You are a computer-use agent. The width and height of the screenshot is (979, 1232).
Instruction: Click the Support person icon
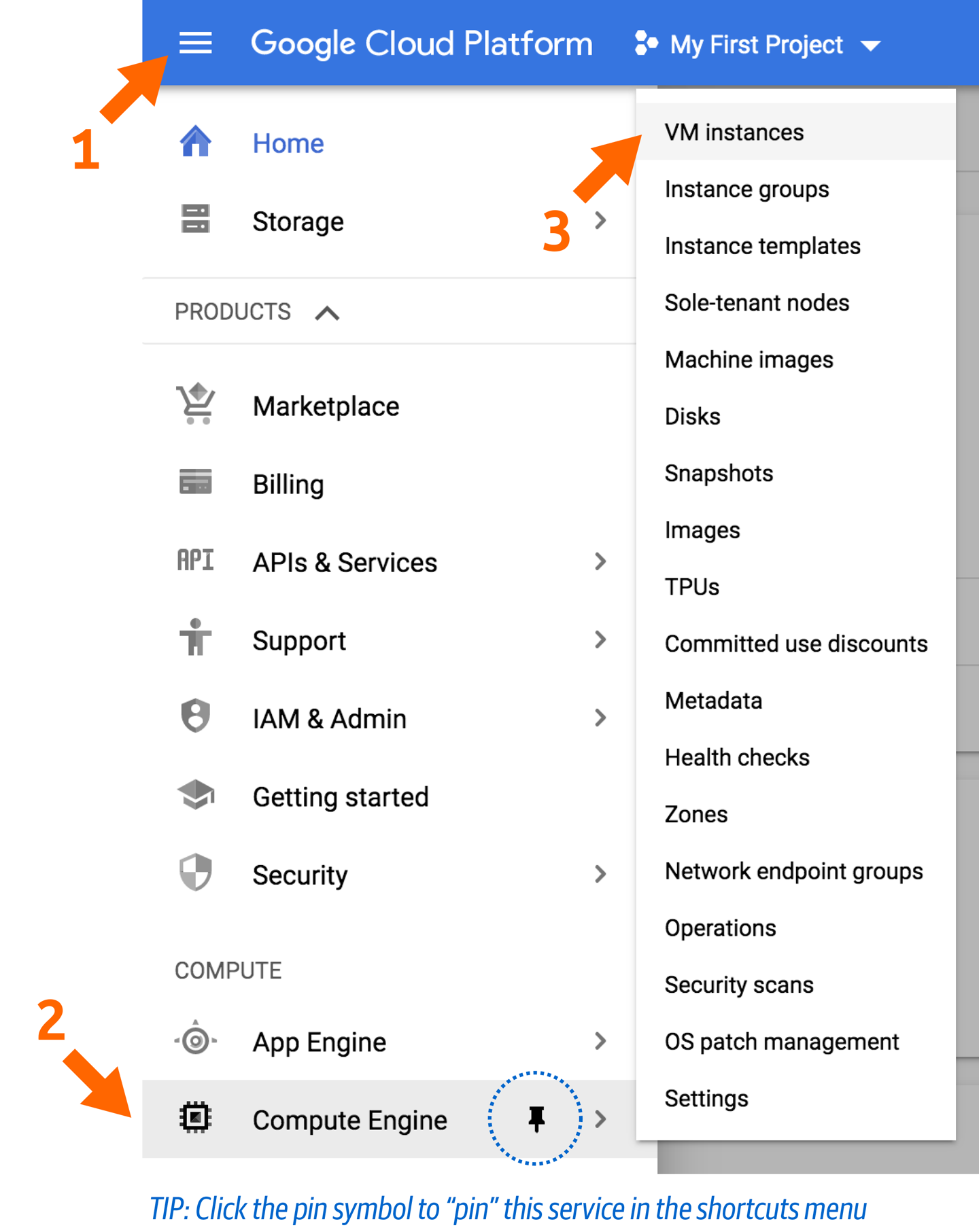(x=195, y=637)
